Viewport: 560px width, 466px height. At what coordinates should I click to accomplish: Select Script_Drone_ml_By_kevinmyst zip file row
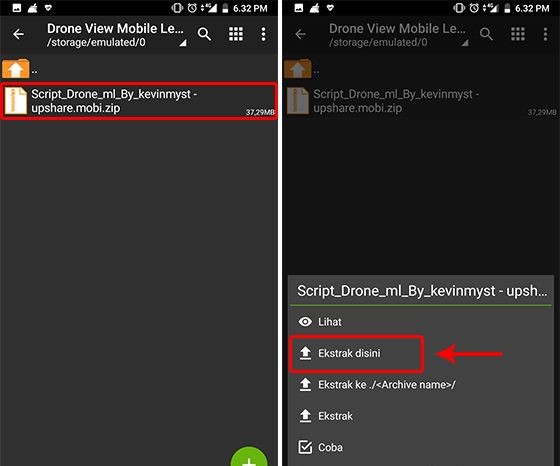pyautogui.click(x=139, y=101)
